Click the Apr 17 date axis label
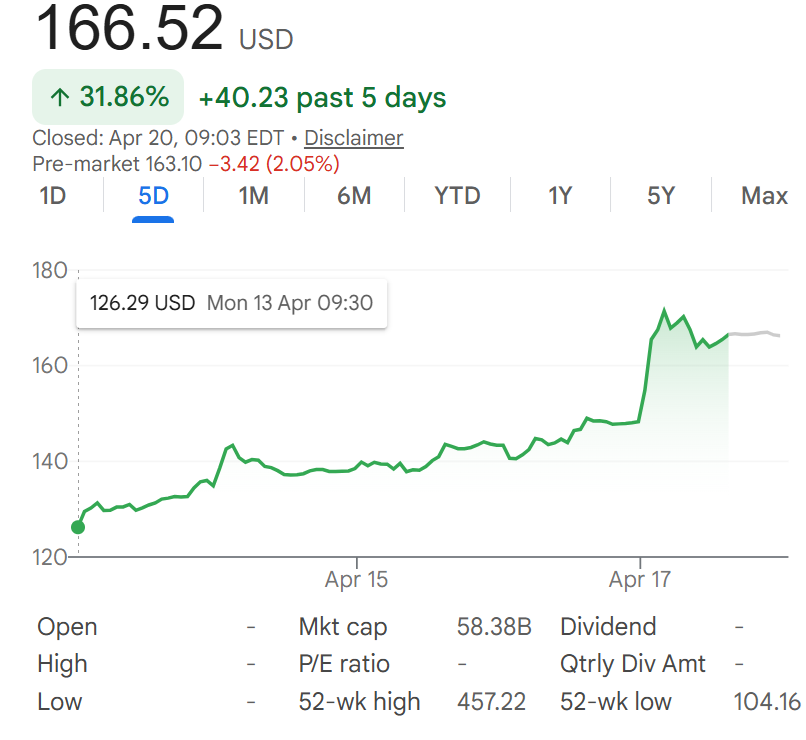The width and height of the screenshot is (806, 740). tap(640, 579)
